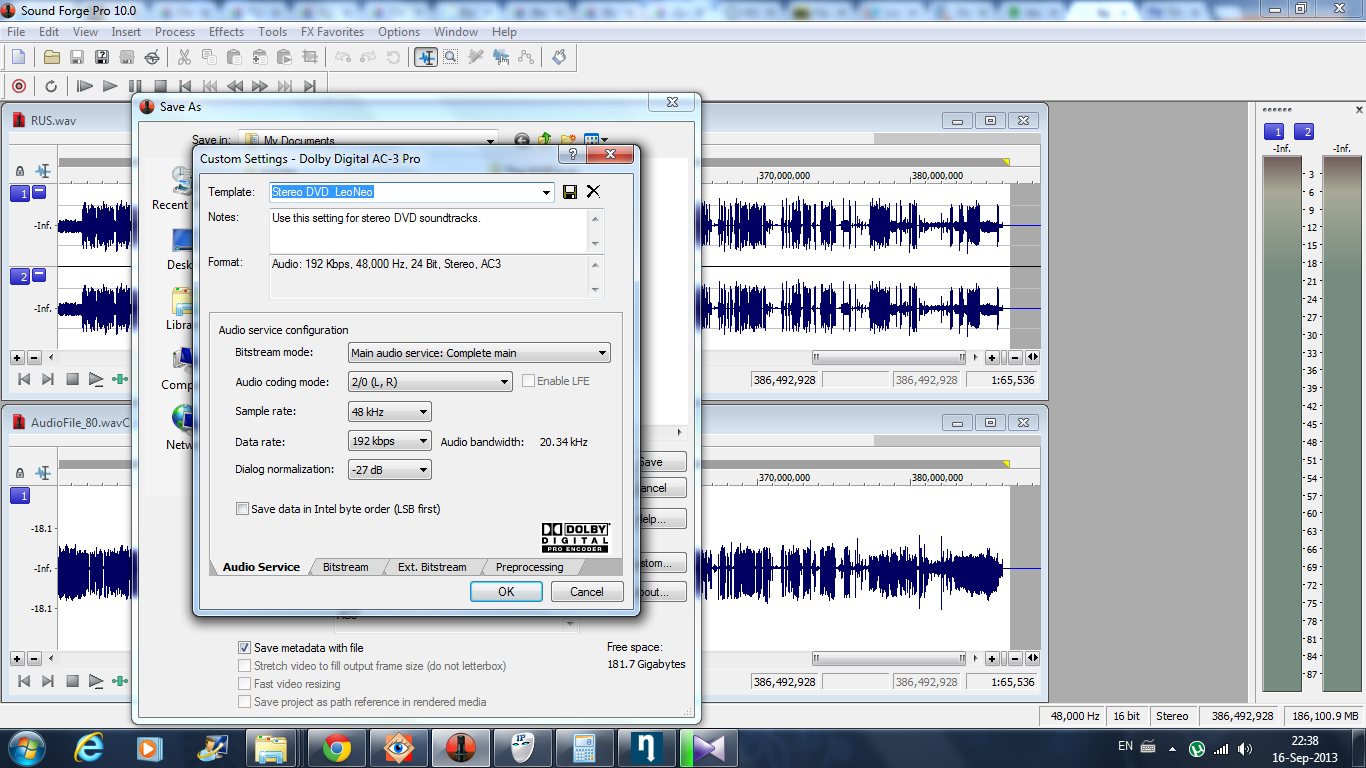Toggle Save metadata with file checkbox
This screenshot has width=1366, height=768.
(x=244, y=648)
